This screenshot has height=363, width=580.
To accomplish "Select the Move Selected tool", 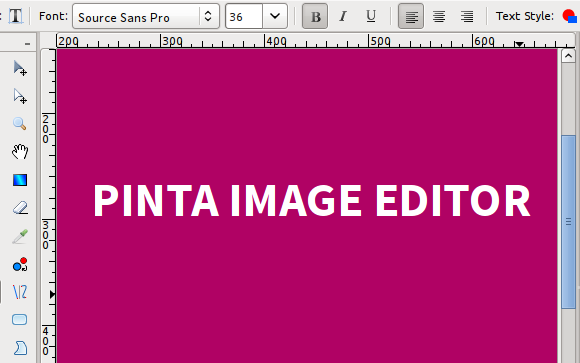I will [20, 68].
